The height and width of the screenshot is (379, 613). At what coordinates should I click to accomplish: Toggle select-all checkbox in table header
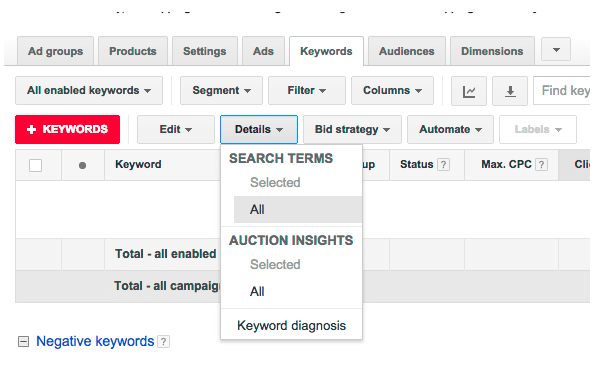(36, 165)
